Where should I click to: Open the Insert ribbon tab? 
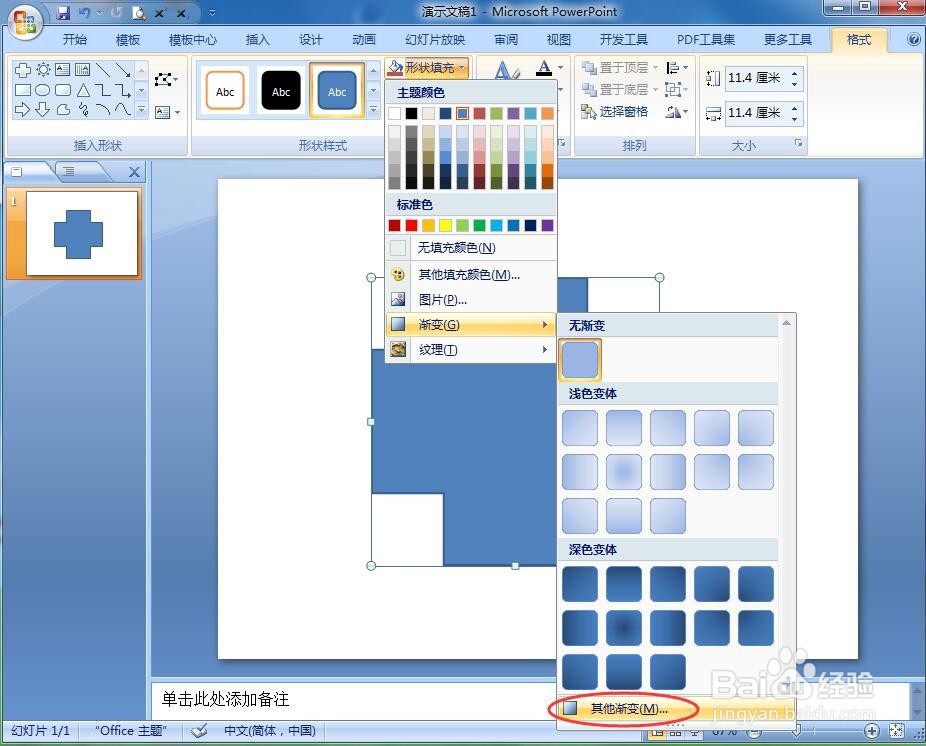click(257, 40)
